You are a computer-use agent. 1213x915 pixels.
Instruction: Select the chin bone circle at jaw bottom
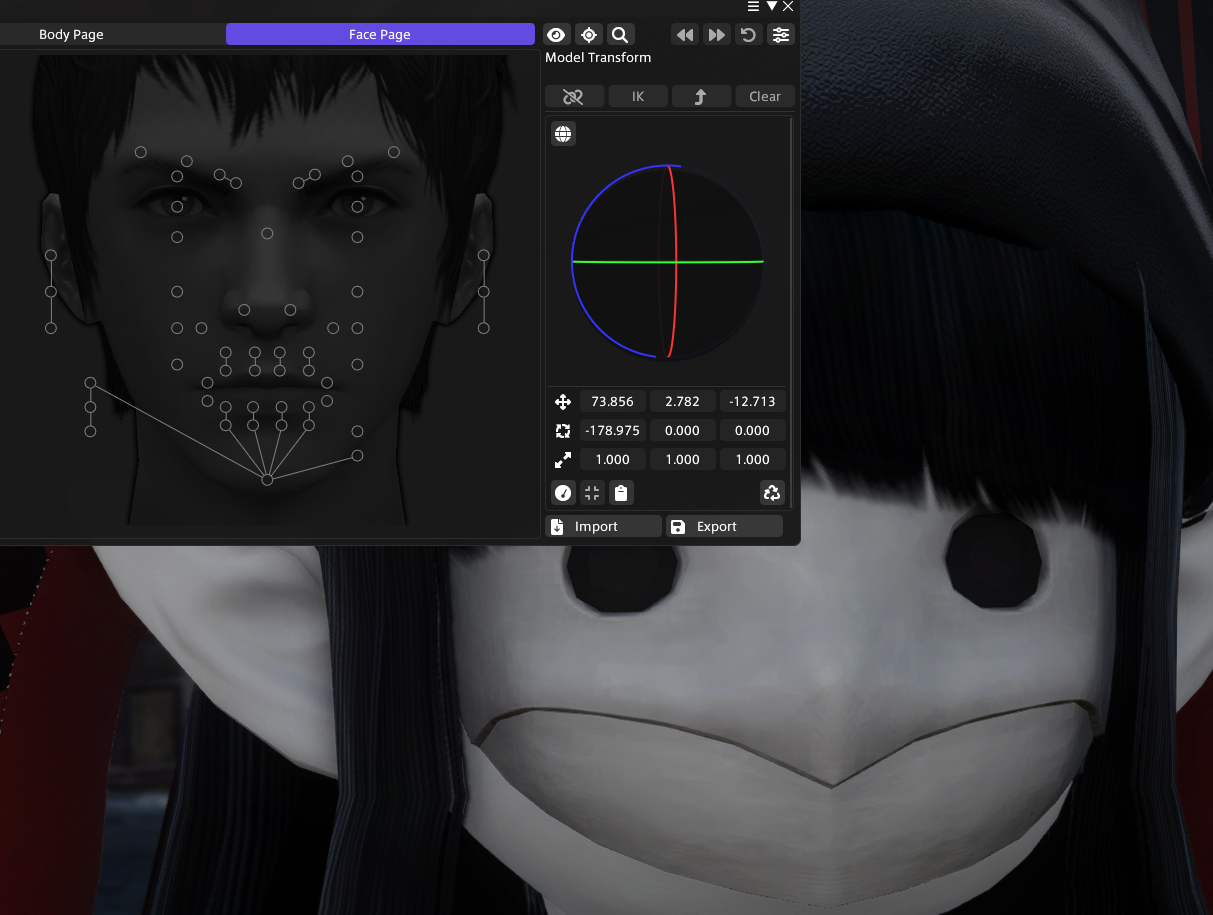pos(267,480)
